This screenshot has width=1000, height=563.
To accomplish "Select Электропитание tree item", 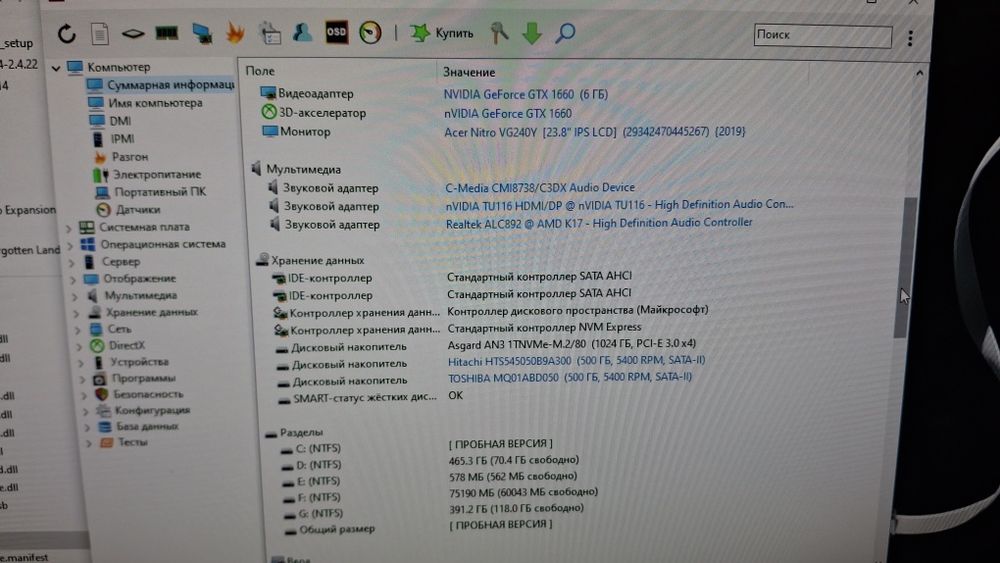I will pos(147,174).
